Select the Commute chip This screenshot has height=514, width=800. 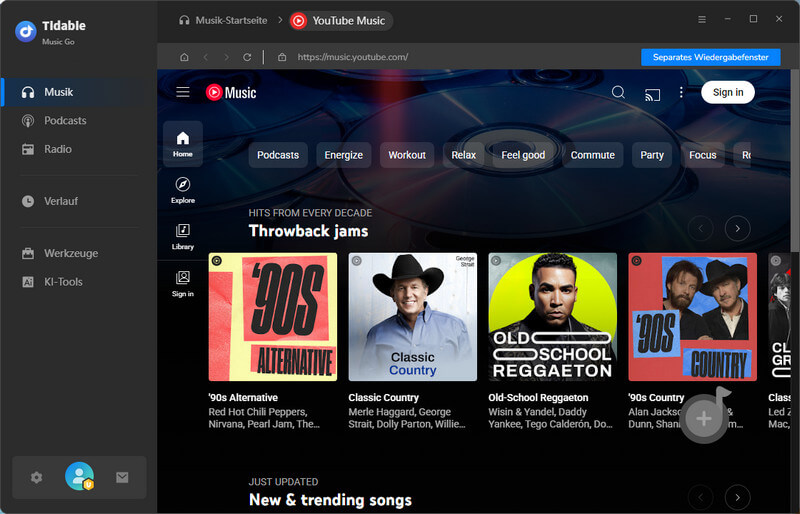pos(592,155)
